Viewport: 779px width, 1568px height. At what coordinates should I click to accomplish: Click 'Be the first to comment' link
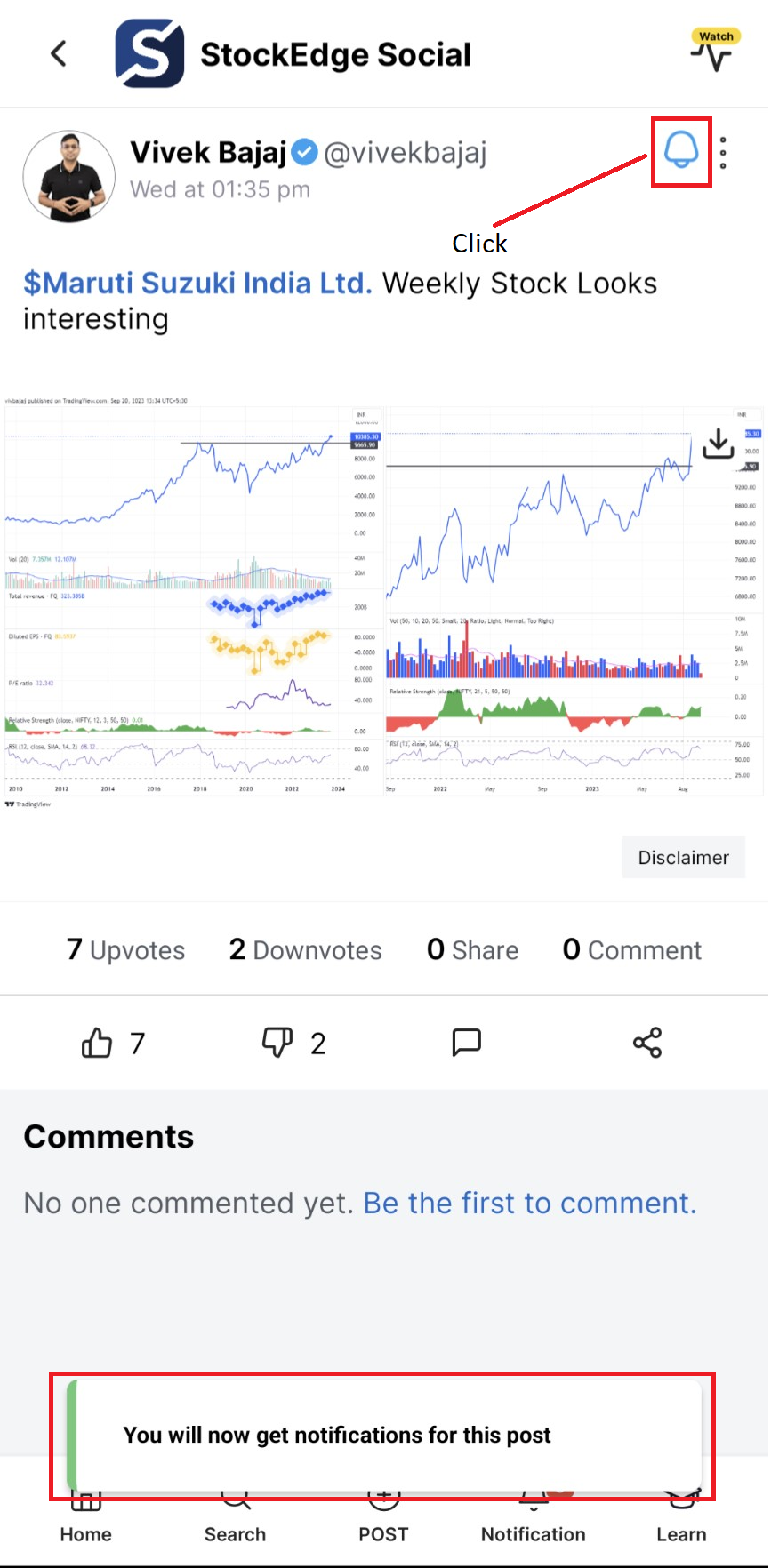pos(530,1203)
